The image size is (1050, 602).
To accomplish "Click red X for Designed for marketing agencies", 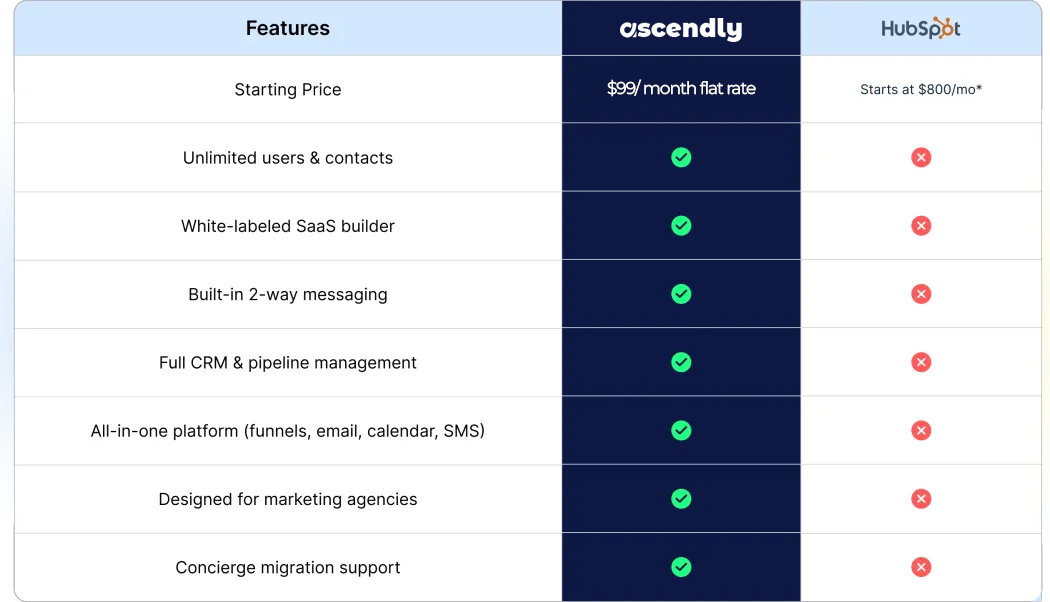I will click(x=921, y=498).
